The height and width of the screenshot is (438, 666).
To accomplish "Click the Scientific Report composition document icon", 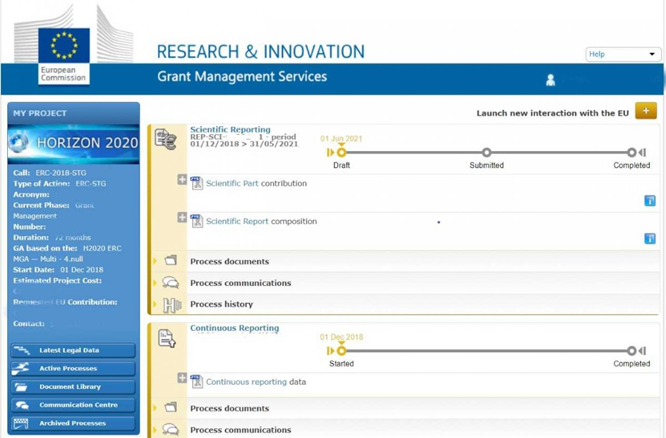I will pos(196,221).
